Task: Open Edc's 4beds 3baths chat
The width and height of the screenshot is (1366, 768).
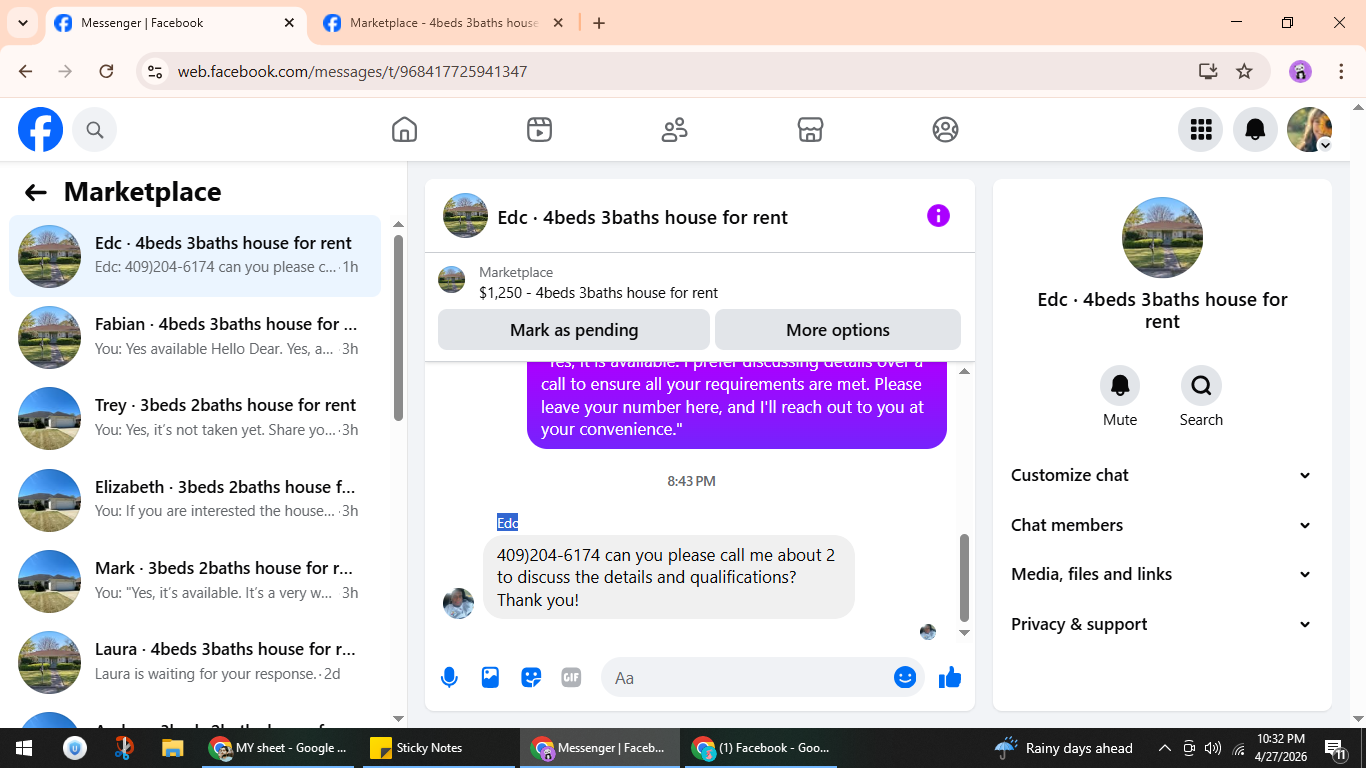Action: click(x=195, y=256)
